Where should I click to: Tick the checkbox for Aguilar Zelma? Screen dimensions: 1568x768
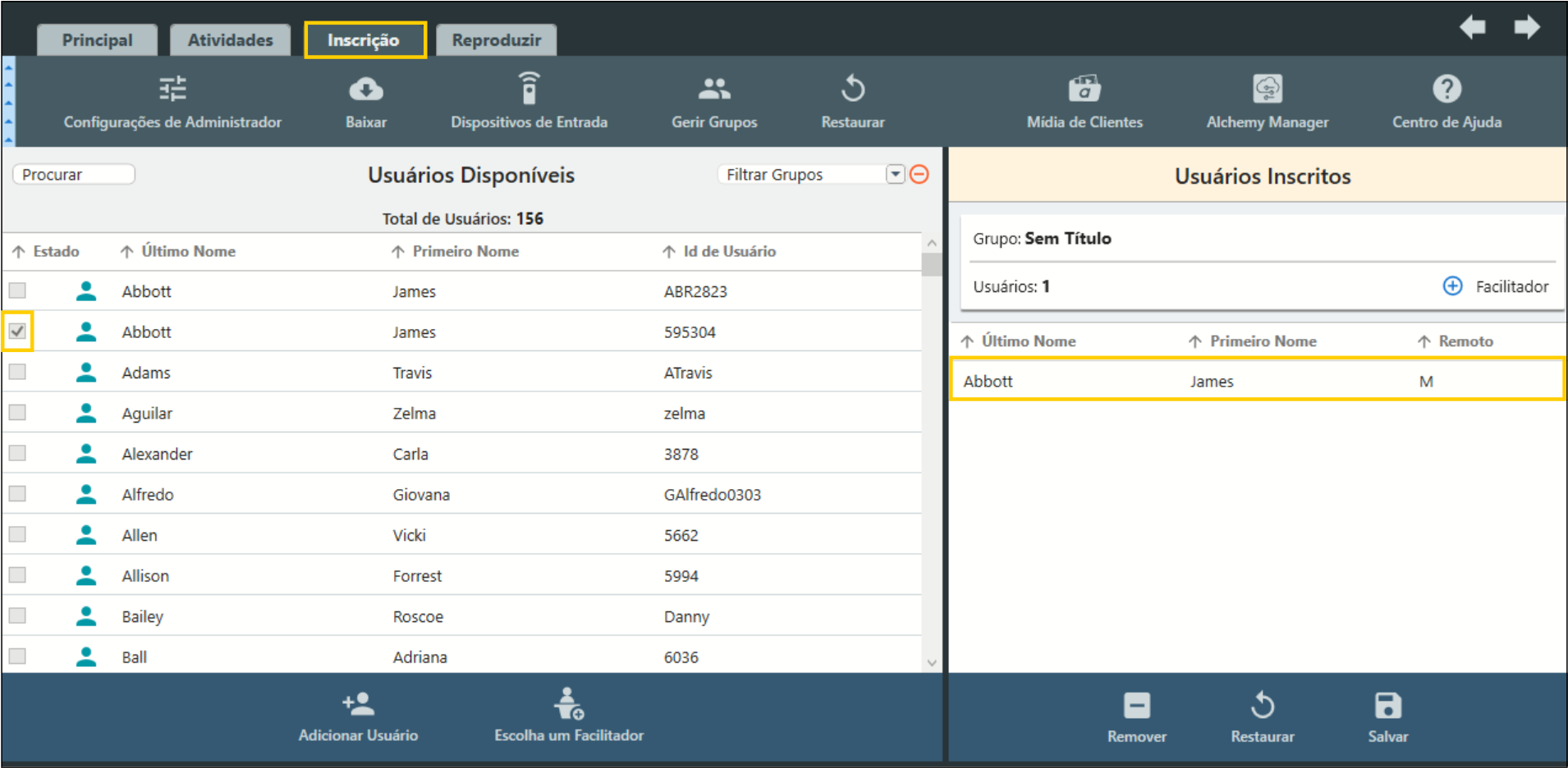17,413
